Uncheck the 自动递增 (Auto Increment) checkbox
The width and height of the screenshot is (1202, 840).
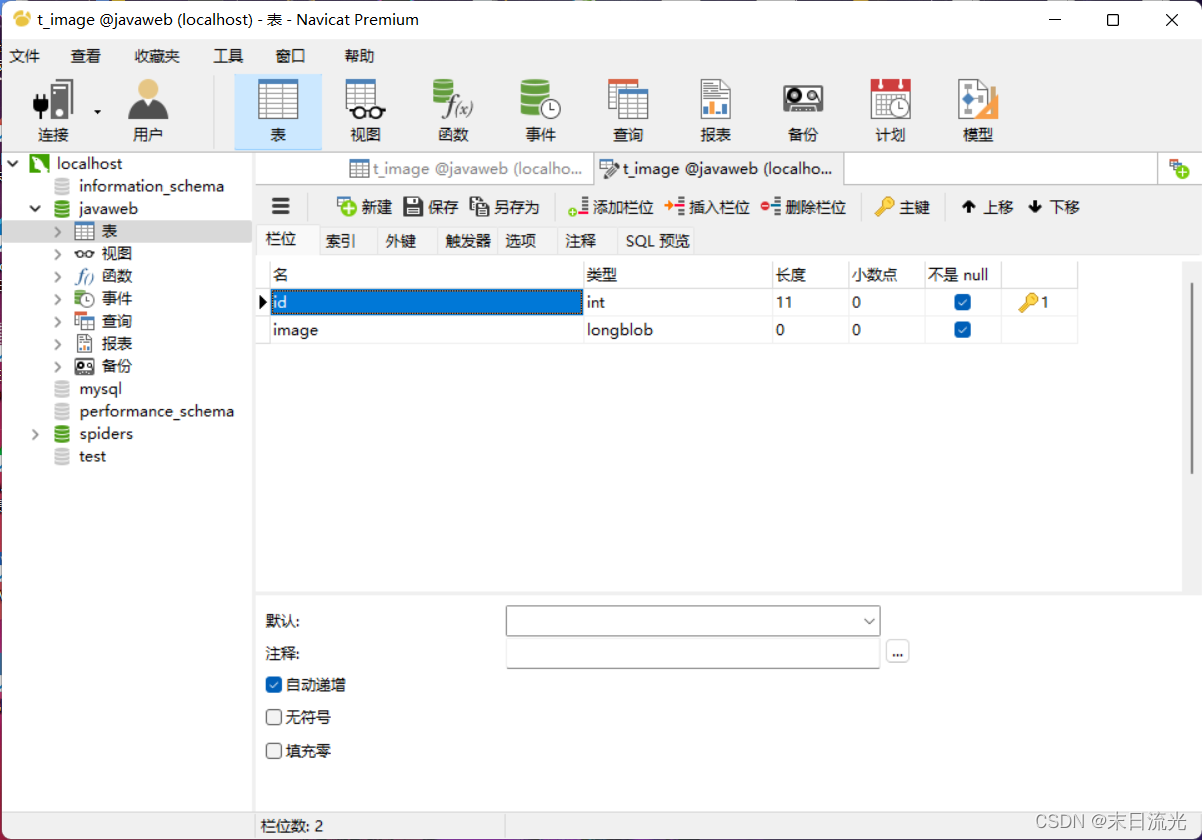coord(274,685)
